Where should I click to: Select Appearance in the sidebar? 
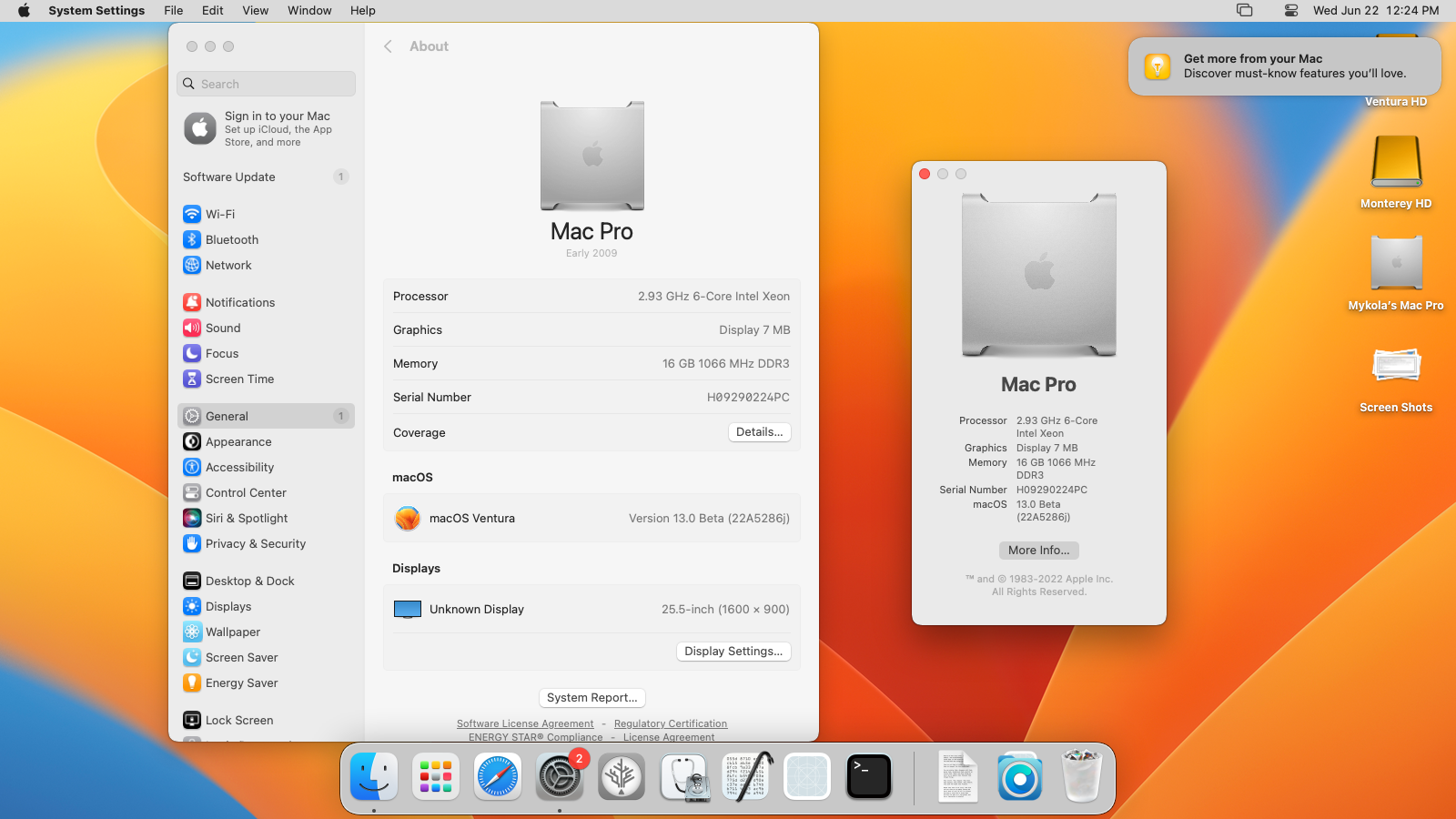coord(266,441)
